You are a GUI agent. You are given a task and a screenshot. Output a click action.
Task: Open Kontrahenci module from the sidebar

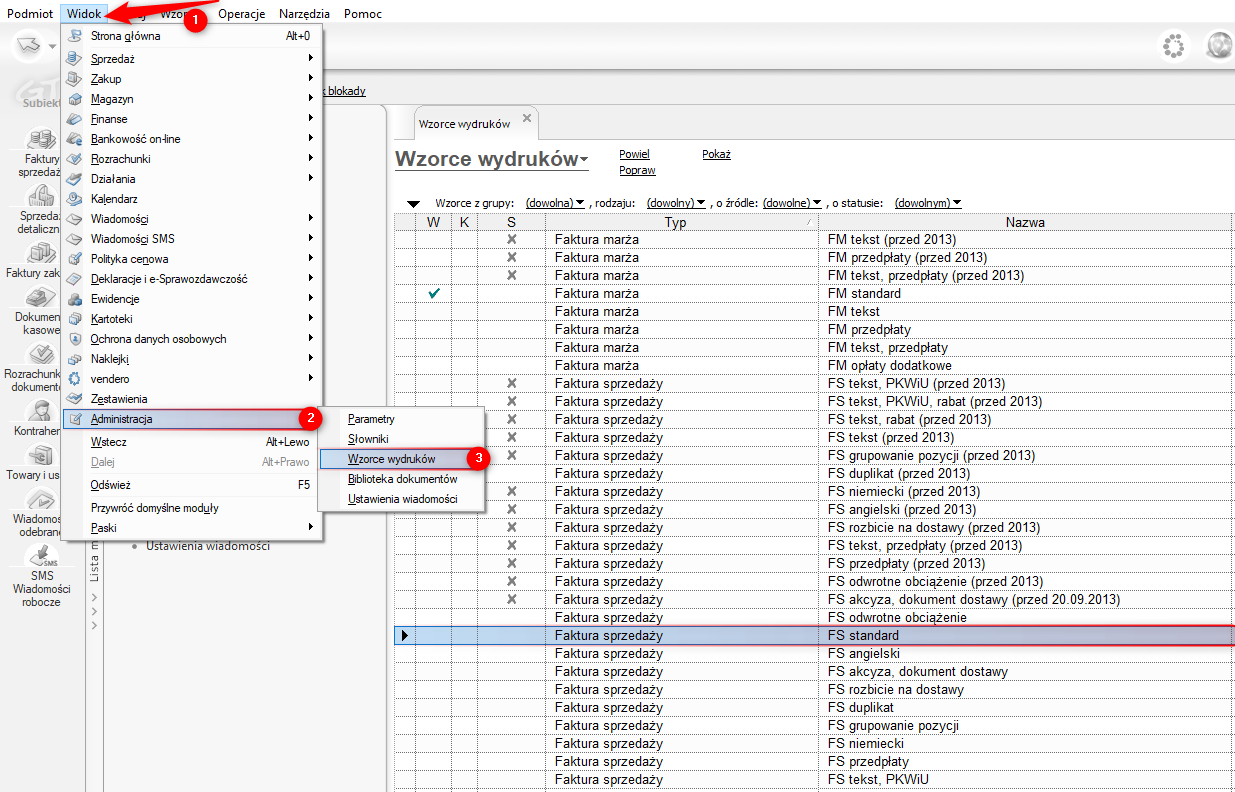[x=40, y=412]
